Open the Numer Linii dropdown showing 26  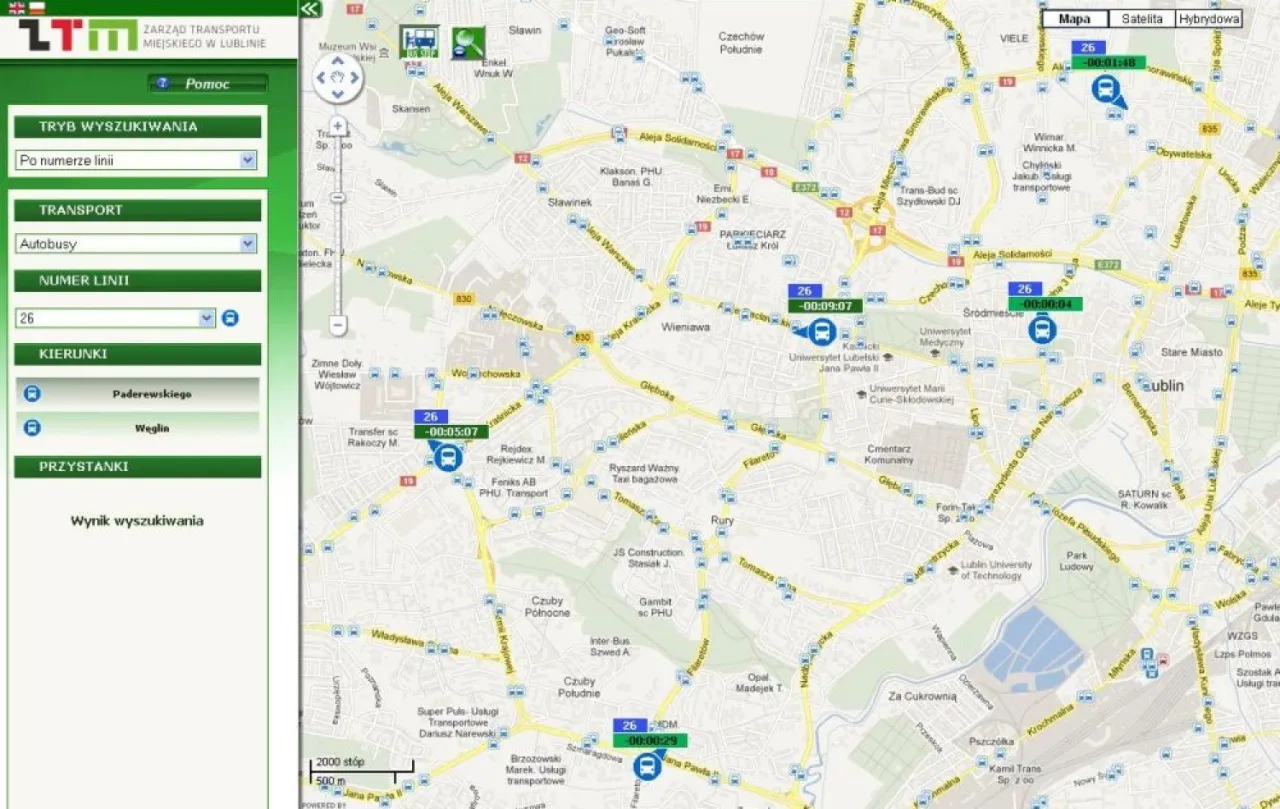click(x=207, y=317)
